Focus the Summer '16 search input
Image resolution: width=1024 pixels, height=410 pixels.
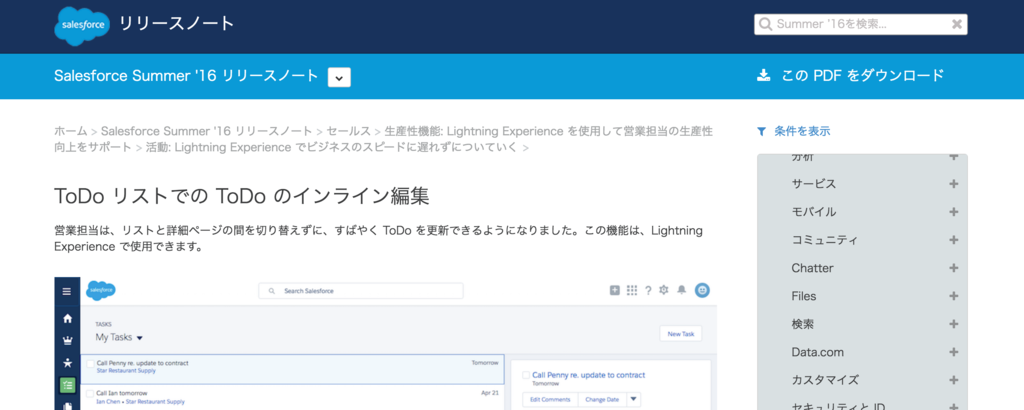[x=860, y=24]
